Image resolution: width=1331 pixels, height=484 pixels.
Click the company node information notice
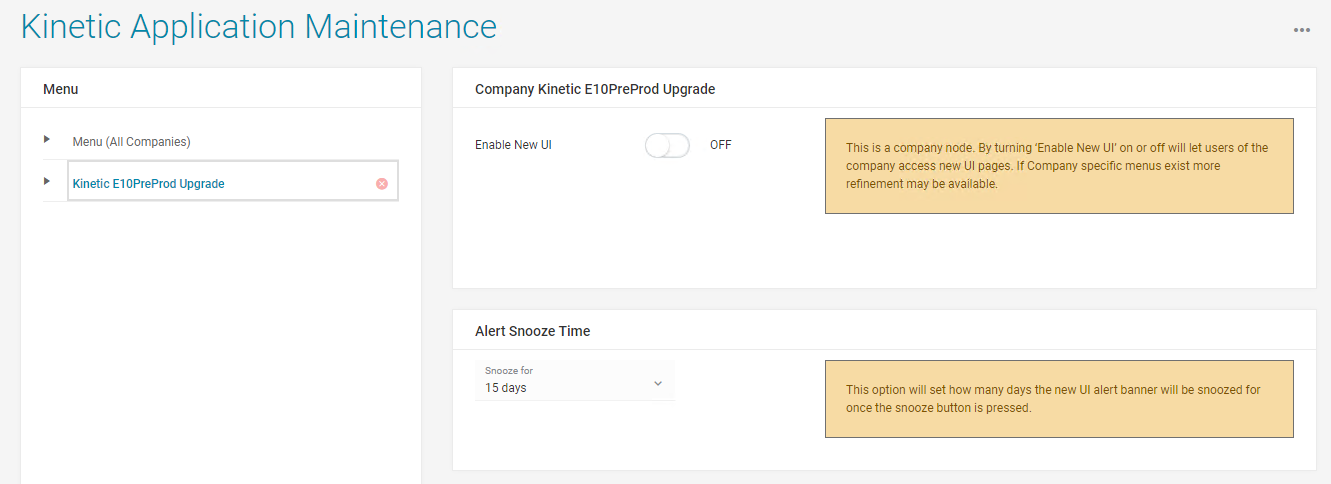(x=1058, y=166)
